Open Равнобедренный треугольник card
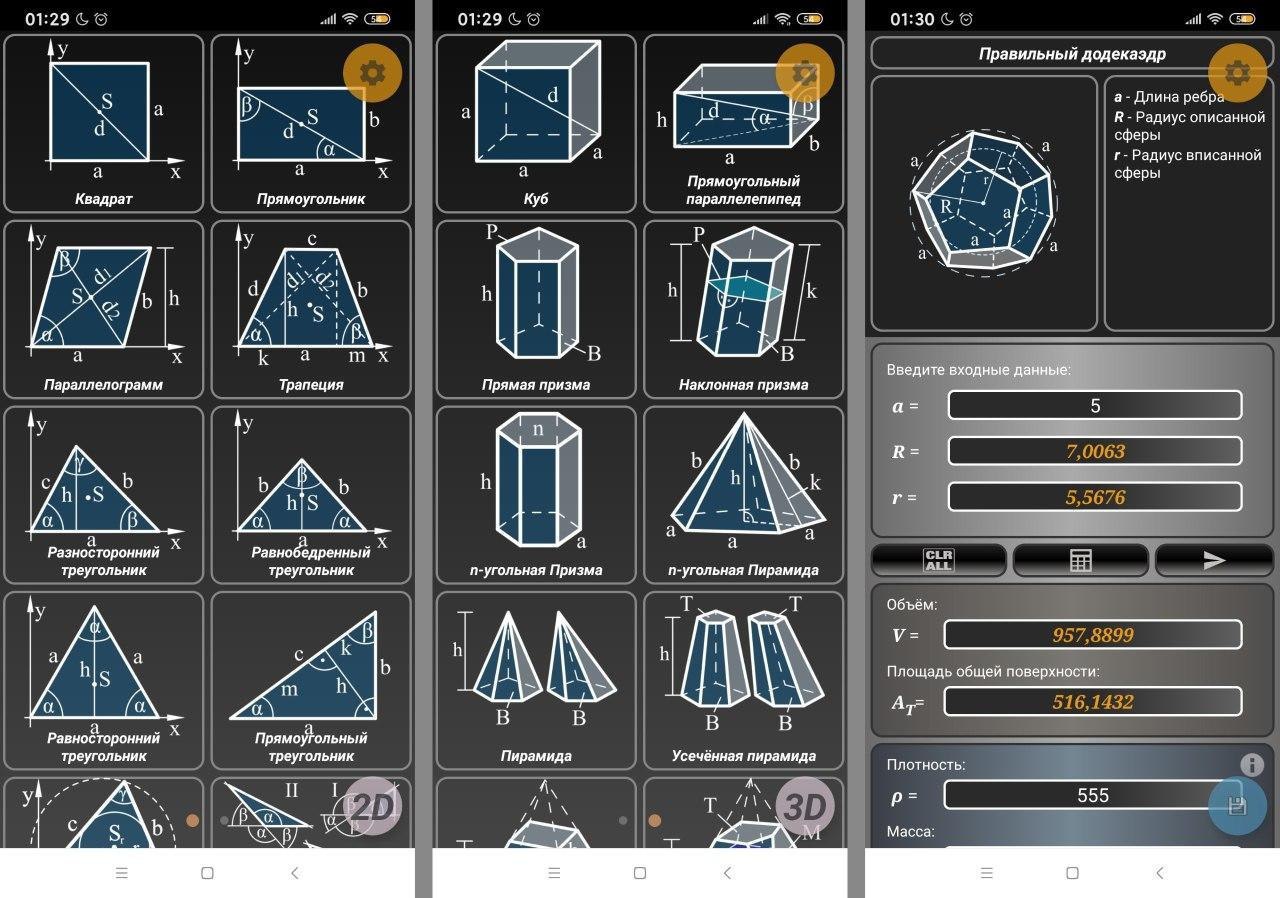Image resolution: width=1280 pixels, height=898 pixels. (311, 495)
